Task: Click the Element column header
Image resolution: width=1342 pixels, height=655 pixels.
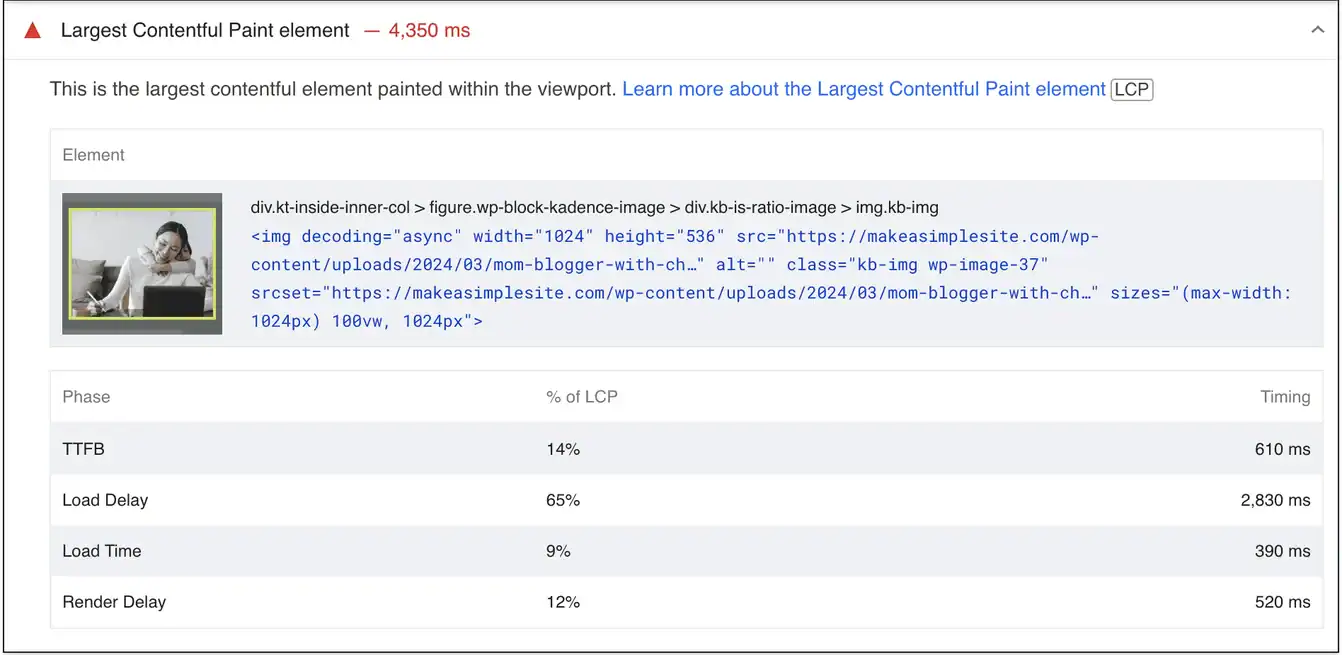Action: click(93, 155)
